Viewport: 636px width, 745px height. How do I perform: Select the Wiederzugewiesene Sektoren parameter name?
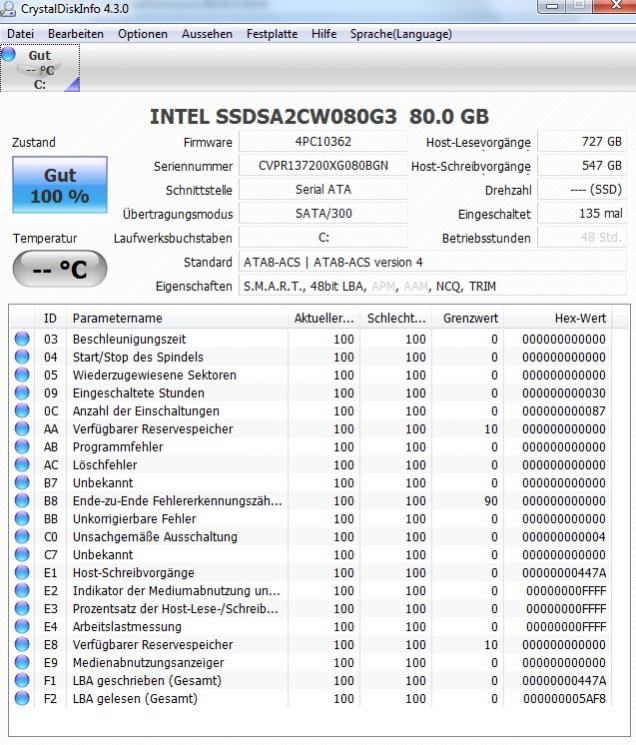154,375
